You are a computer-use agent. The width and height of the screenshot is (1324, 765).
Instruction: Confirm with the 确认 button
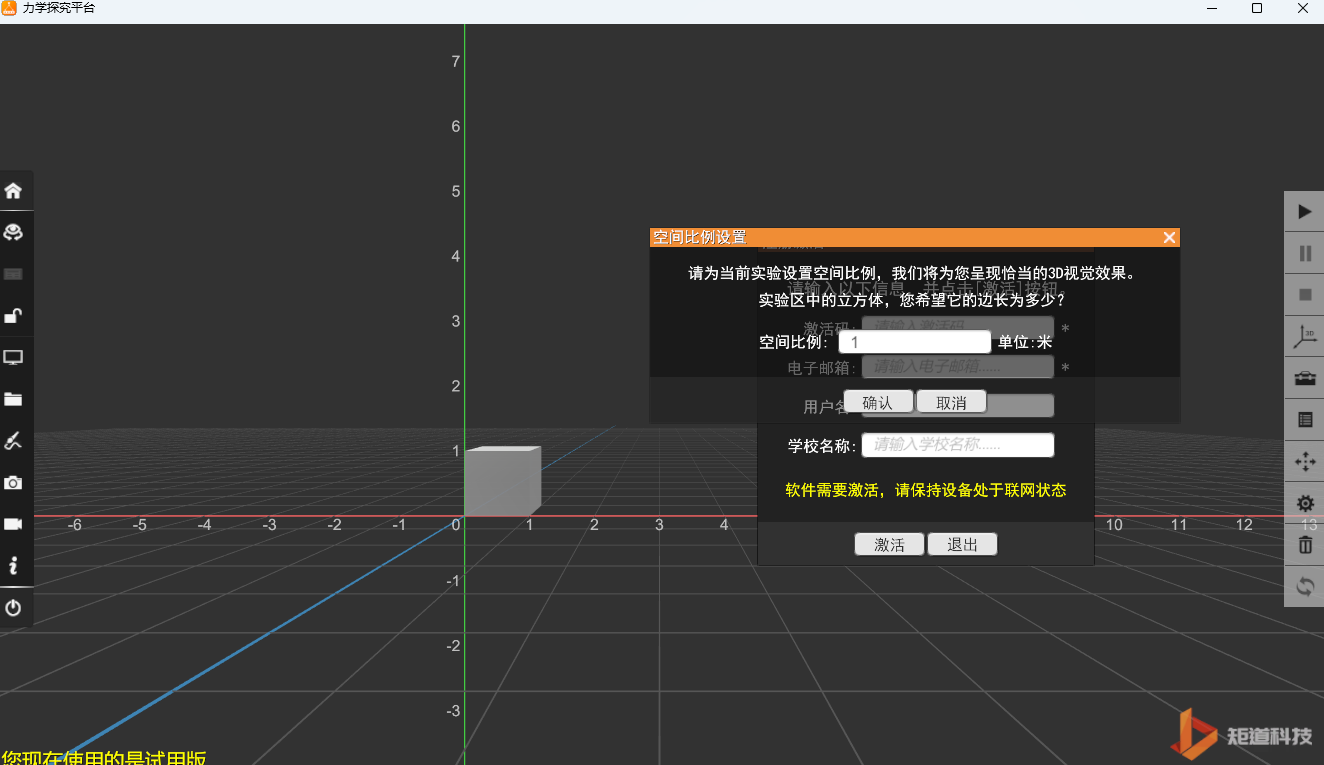pyautogui.click(x=878, y=402)
